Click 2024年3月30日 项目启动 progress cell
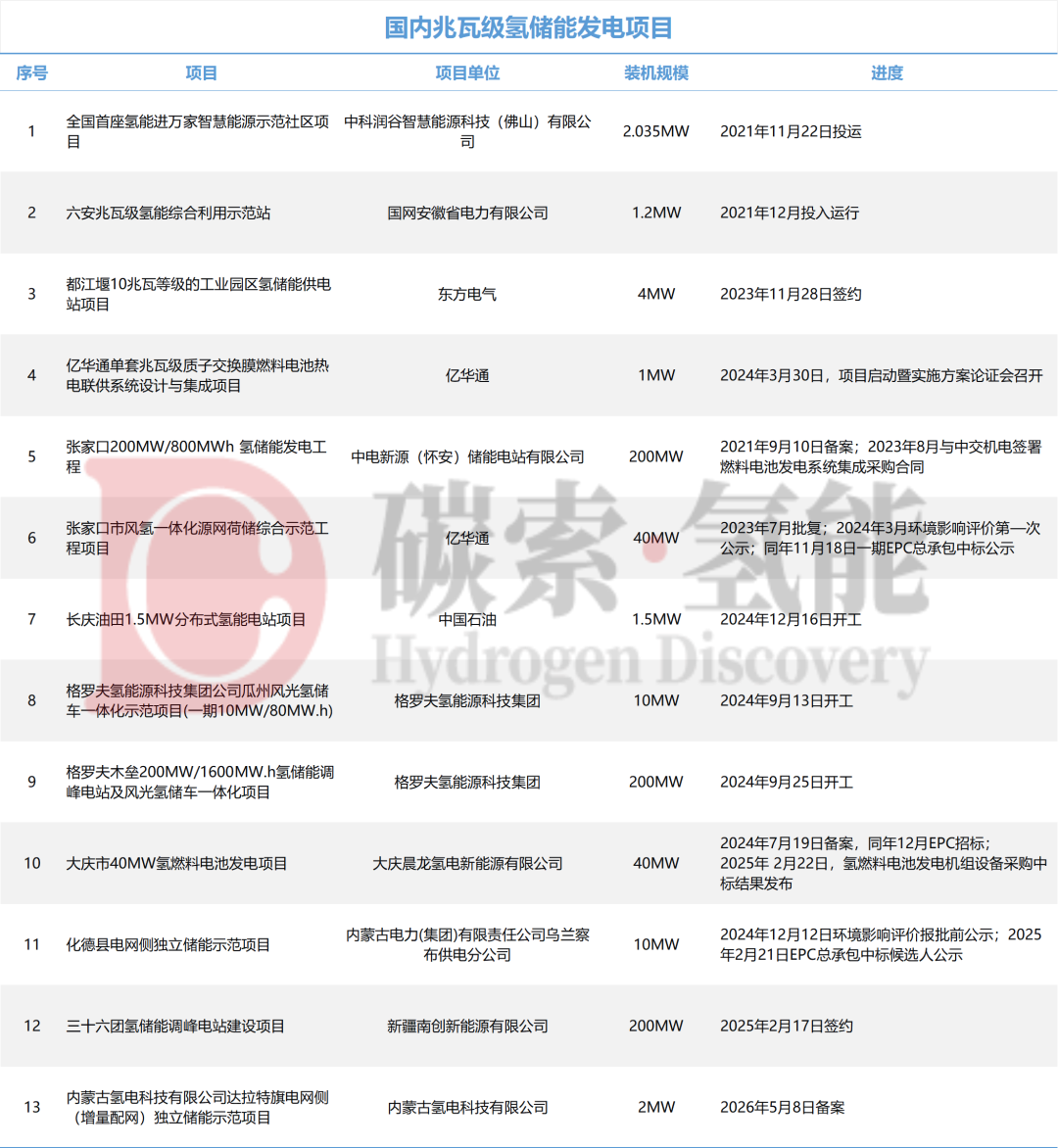 click(882, 375)
